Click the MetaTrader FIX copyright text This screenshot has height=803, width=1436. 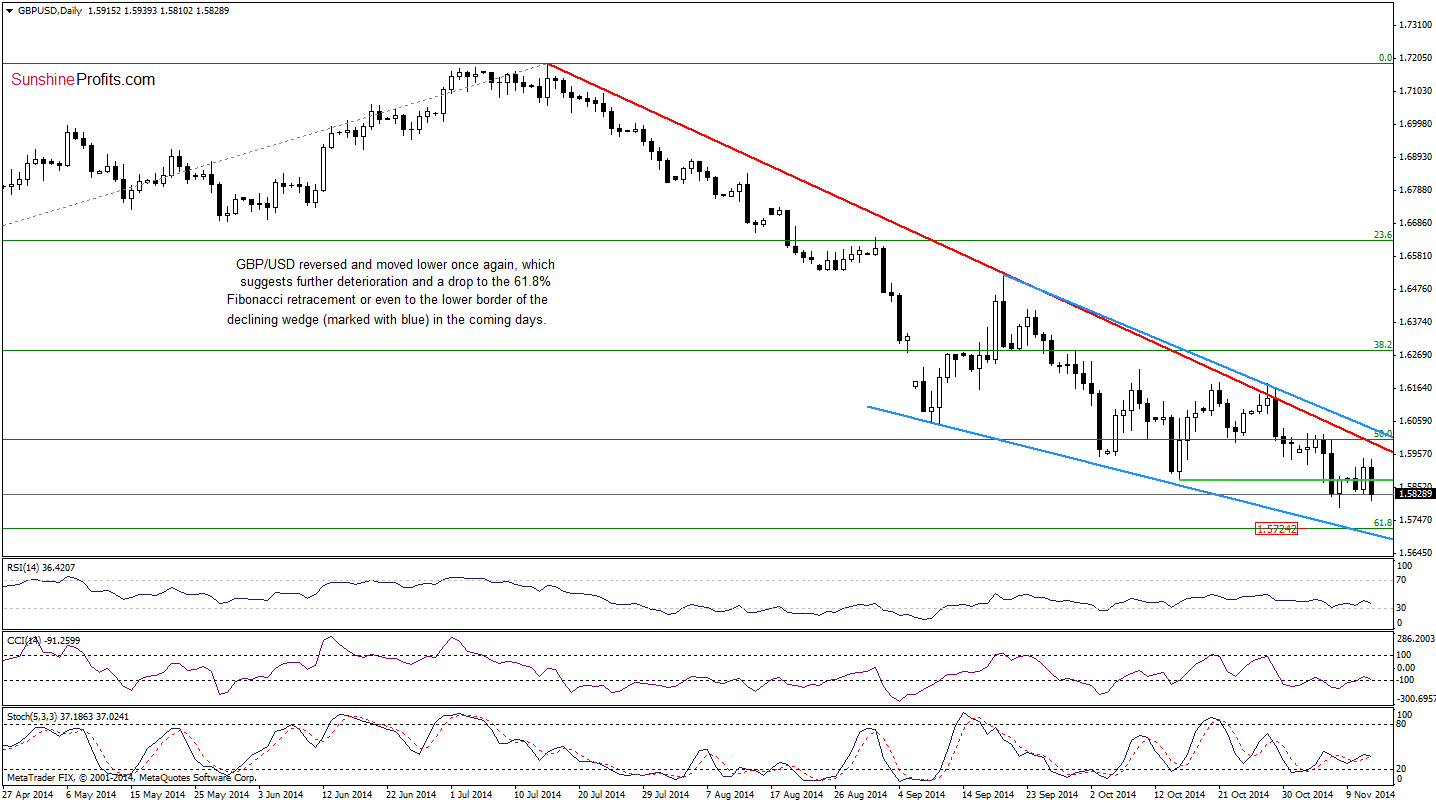(x=131, y=777)
